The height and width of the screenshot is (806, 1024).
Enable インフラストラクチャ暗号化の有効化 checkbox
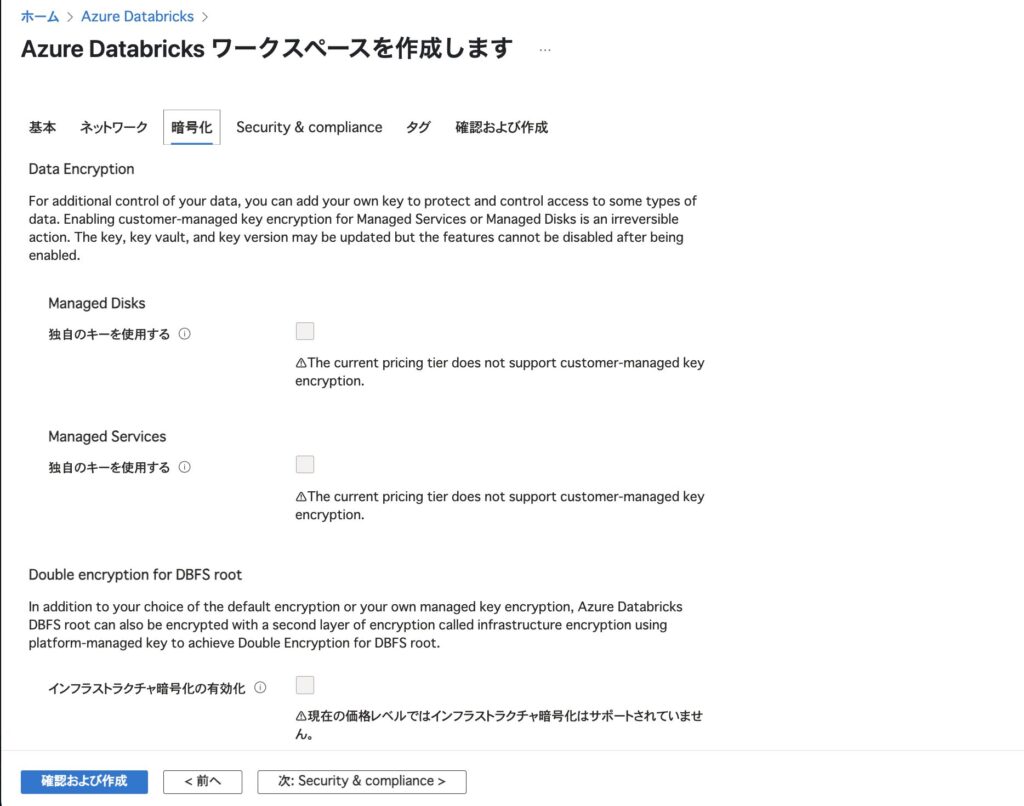click(x=305, y=685)
